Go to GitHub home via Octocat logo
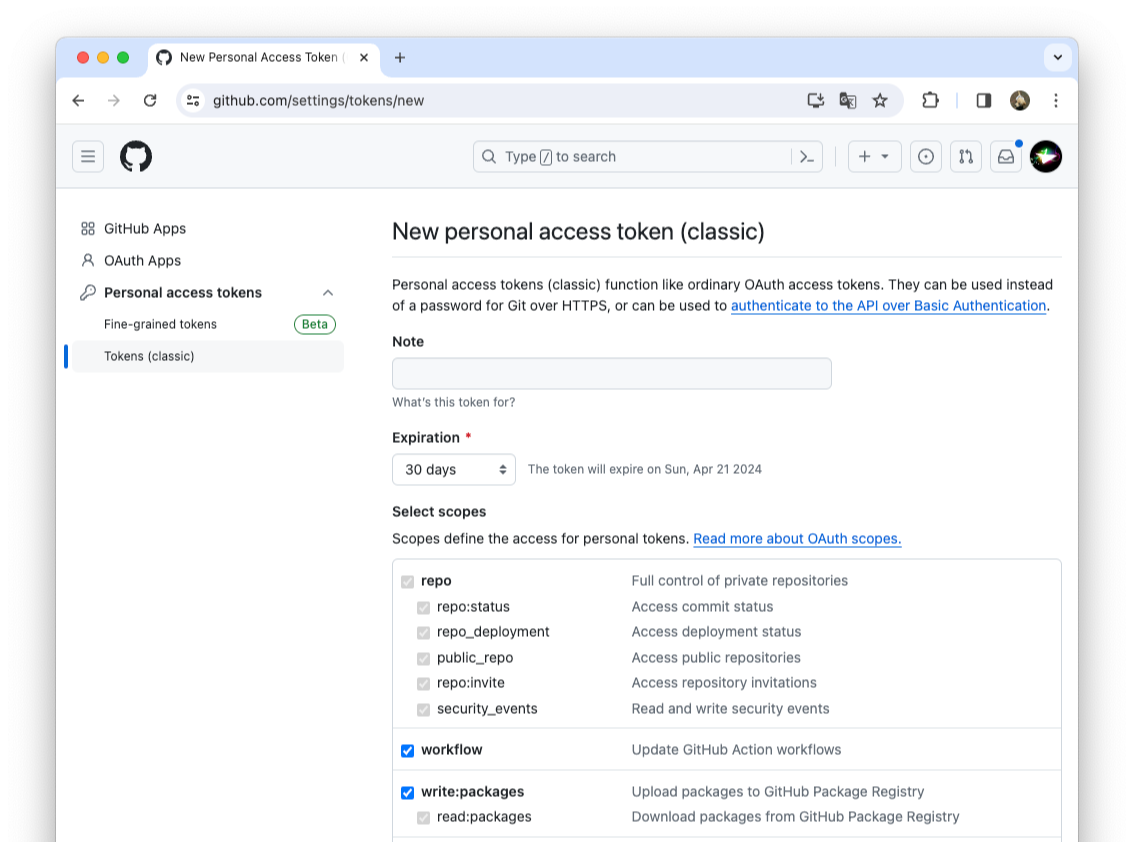This screenshot has width=1134, height=842. coord(136,156)
